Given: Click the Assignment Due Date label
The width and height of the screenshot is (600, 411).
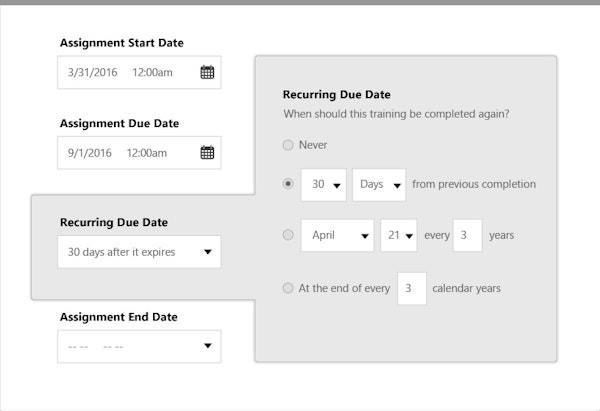Looking at the screenshot, I should tap(119, 123).
